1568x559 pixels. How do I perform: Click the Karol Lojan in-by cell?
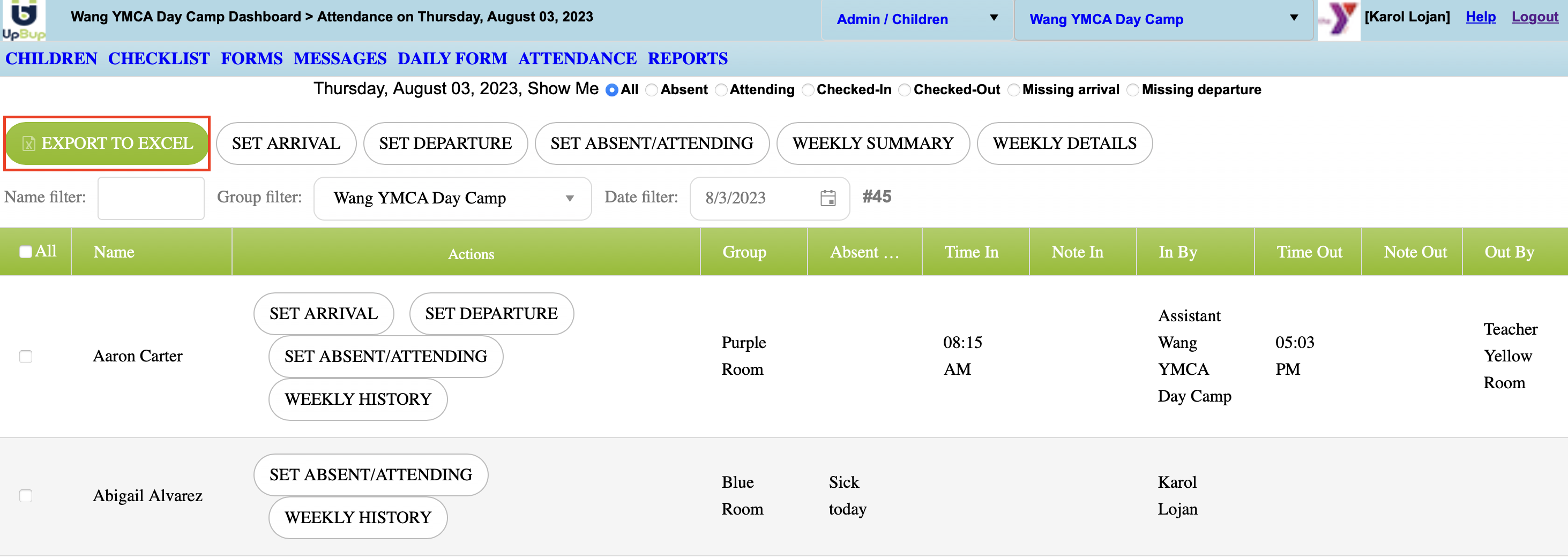(x=1177, y=496)
